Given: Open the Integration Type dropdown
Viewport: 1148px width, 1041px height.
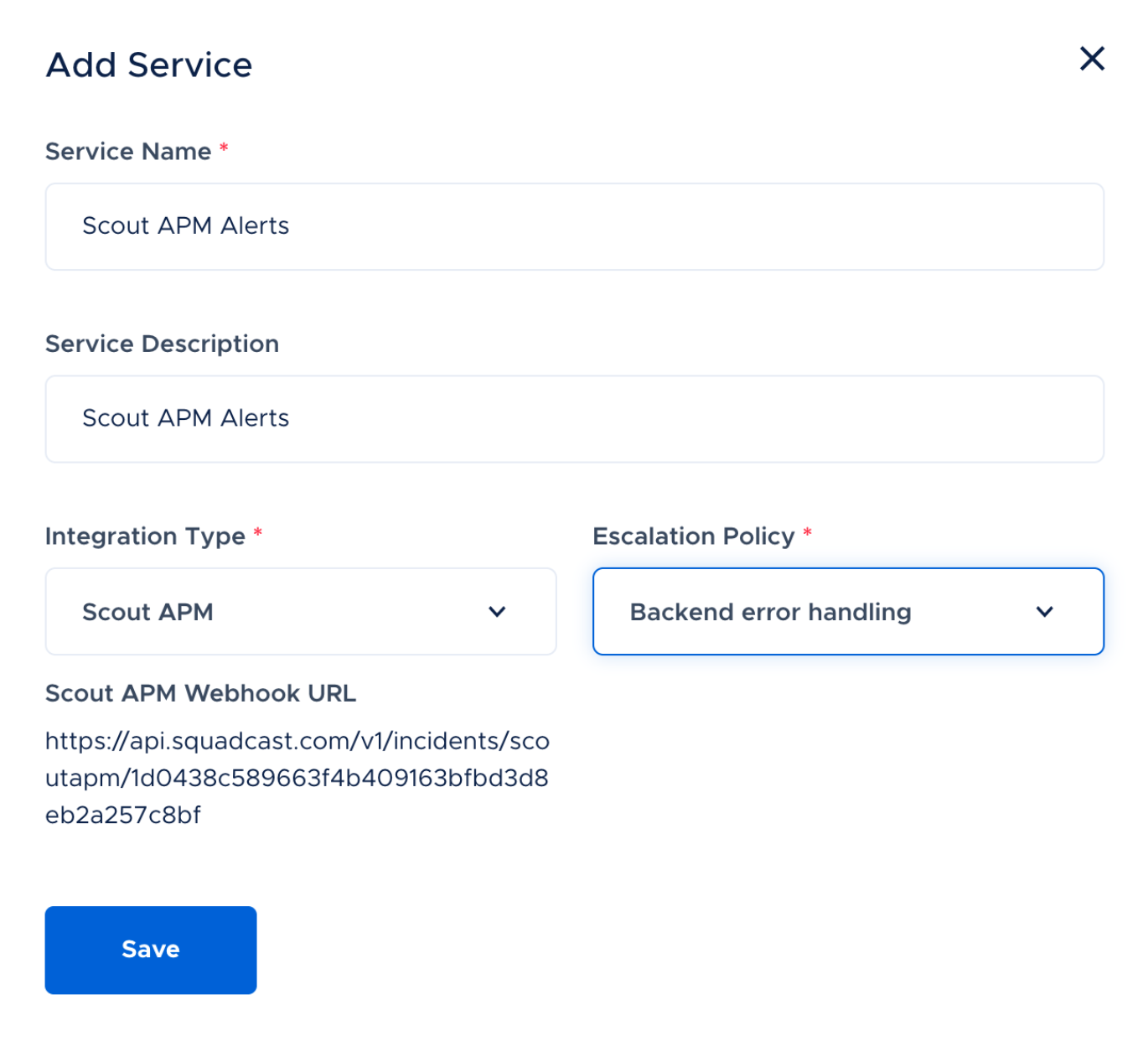Looking at the screenshot, I should coord(301,611).
